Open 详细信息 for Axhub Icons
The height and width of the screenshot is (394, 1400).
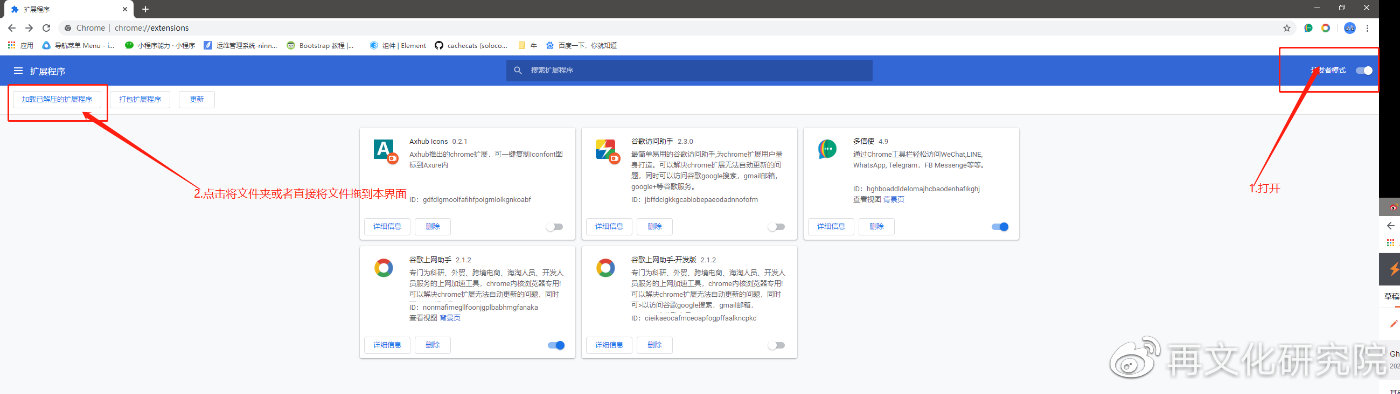click(x=387, y=227)
